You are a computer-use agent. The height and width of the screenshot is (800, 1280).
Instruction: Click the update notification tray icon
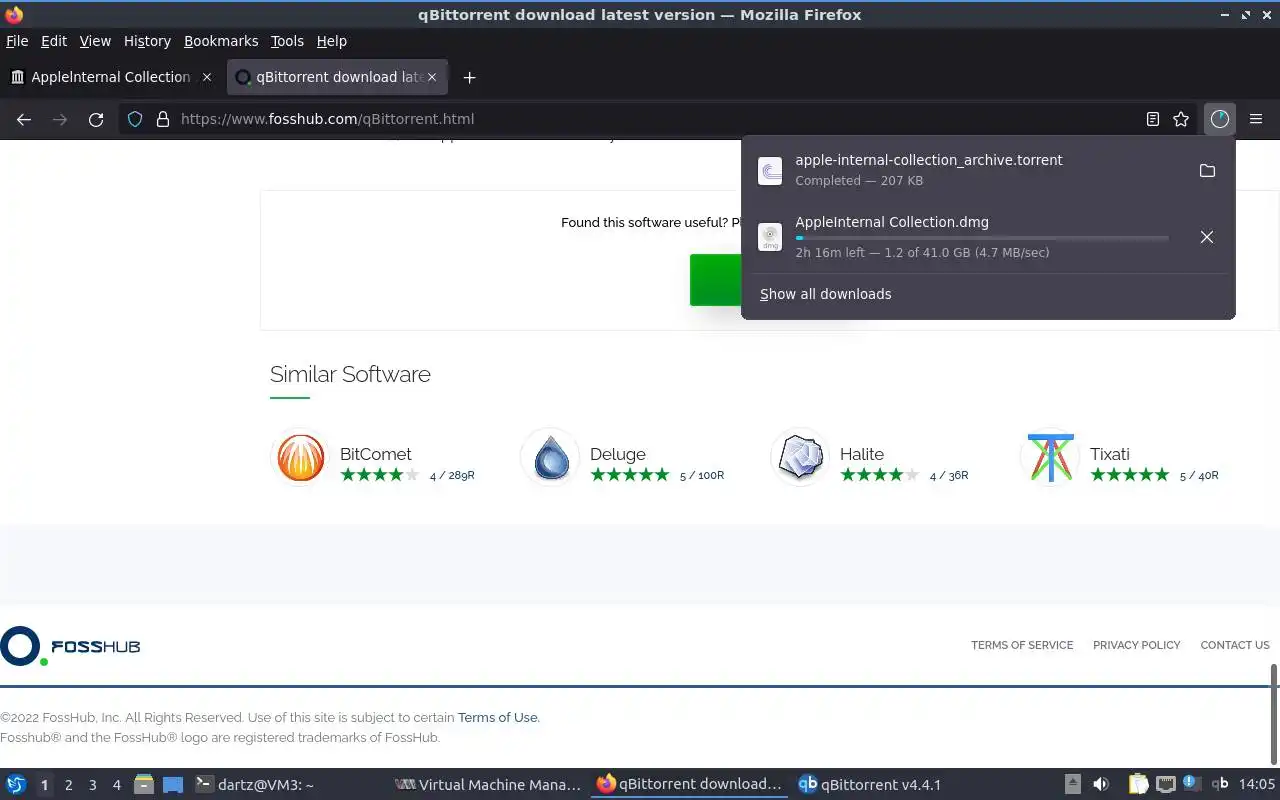(x=1192, y=783)
